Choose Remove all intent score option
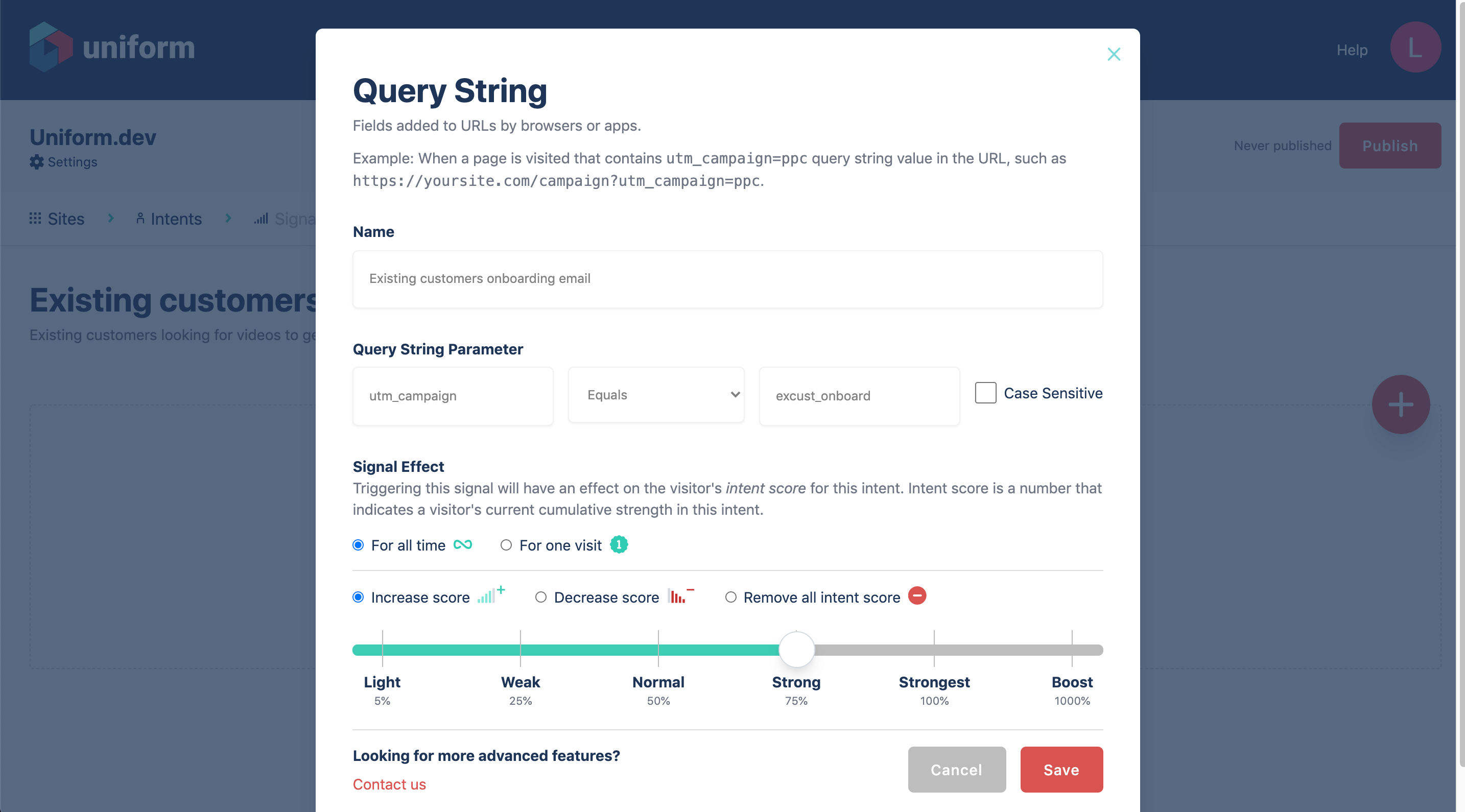1465x812 pixels. pos(731,597)
